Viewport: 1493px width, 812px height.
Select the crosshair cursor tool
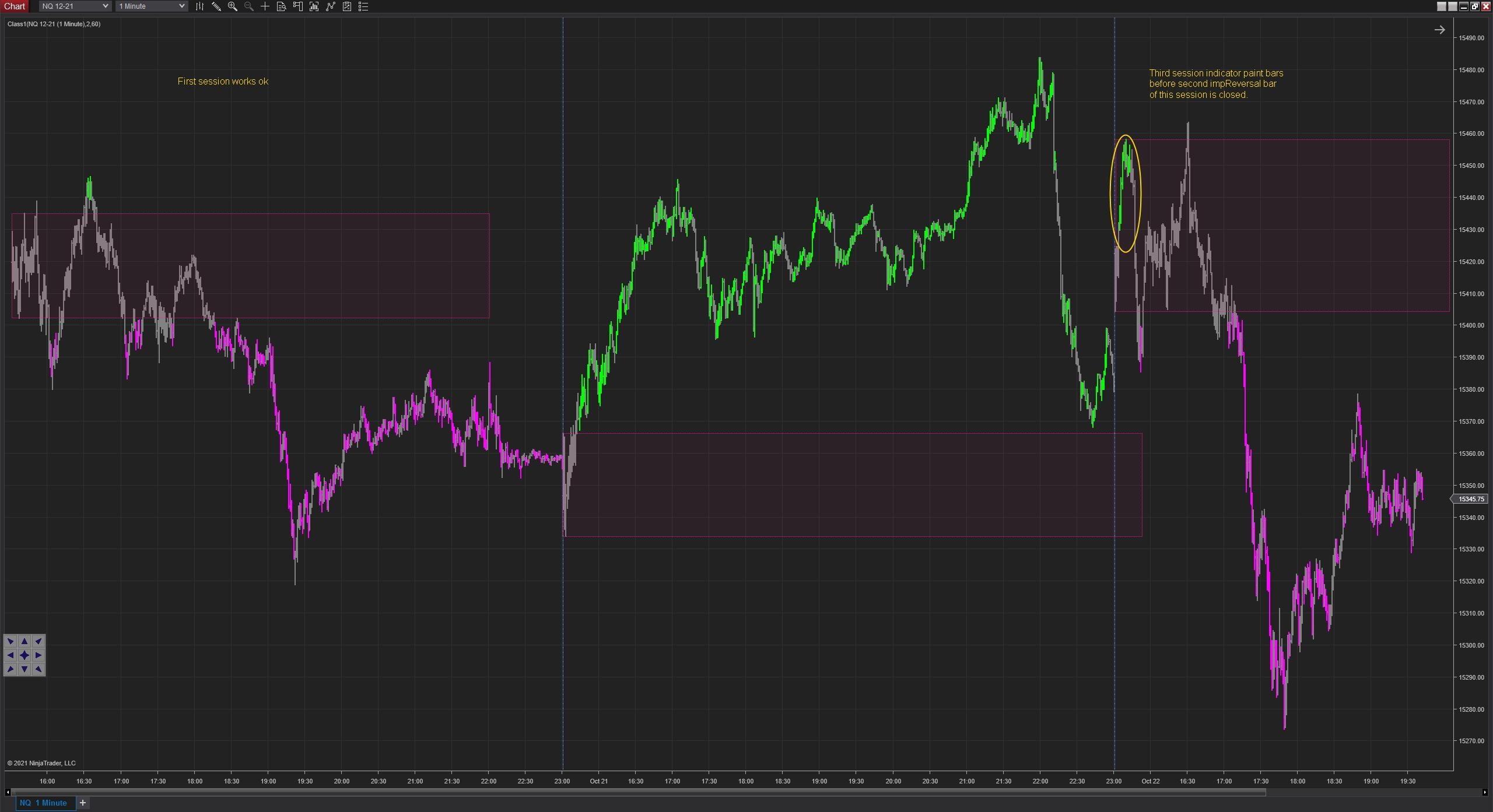pos(265,6)
